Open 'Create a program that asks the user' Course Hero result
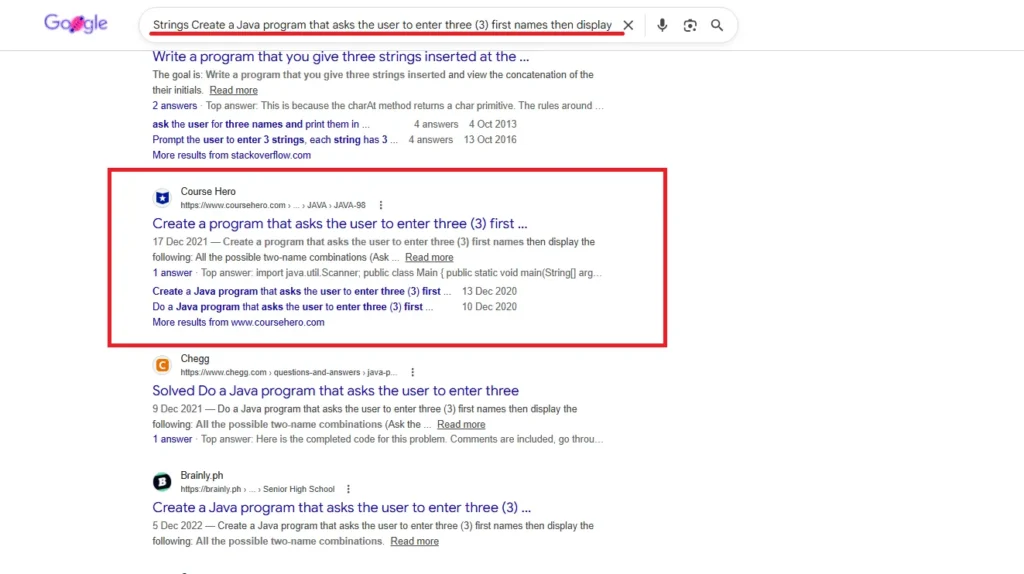Image resolution: width=1024 pixels, height=574 pixels. point(340,223)
